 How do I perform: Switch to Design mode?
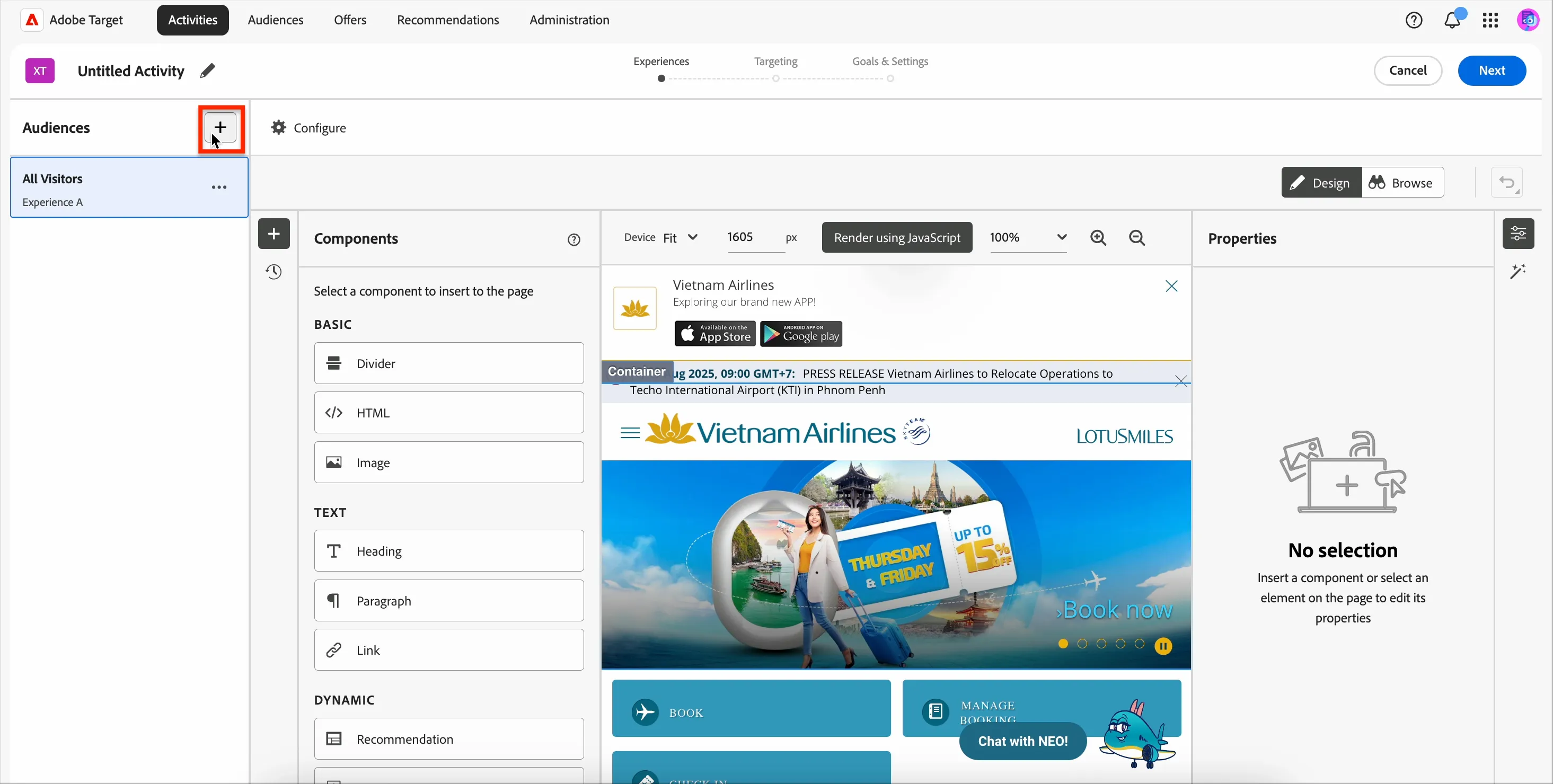tap(1321, 183)
